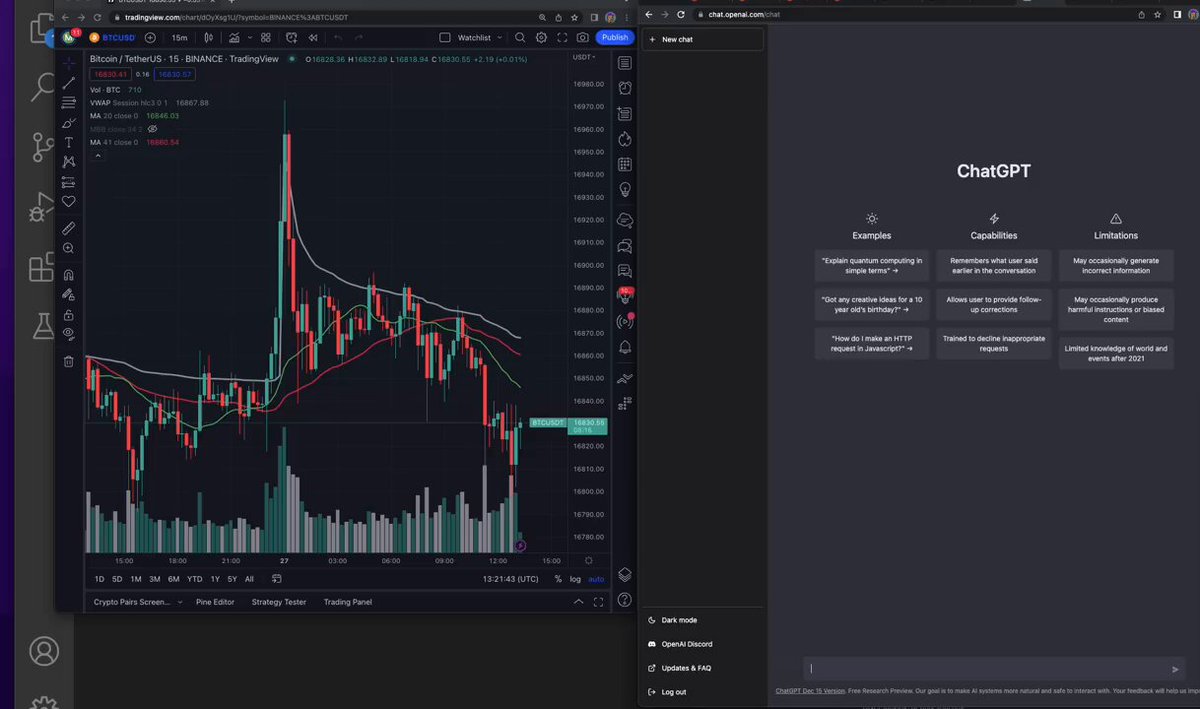Open the candlestick chart type selector

pyautogui.click(x=209, y=37)
